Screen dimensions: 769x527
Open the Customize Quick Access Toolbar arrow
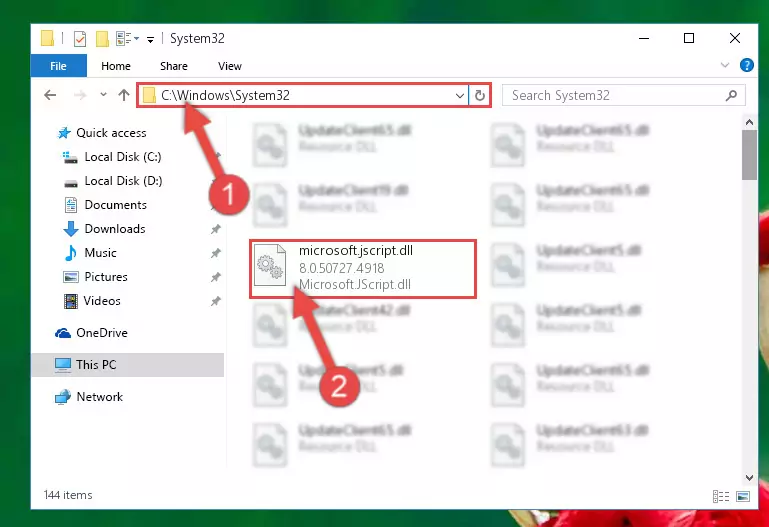point(151,39)
